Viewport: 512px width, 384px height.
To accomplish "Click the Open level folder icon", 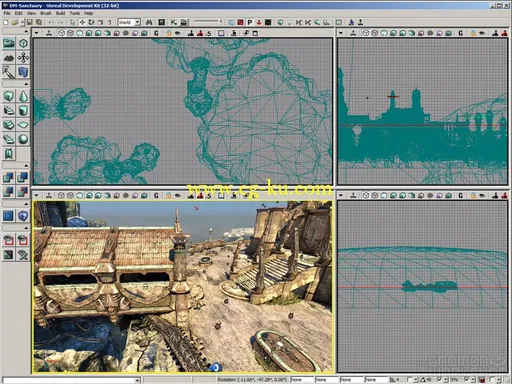I will click(15, 22).
